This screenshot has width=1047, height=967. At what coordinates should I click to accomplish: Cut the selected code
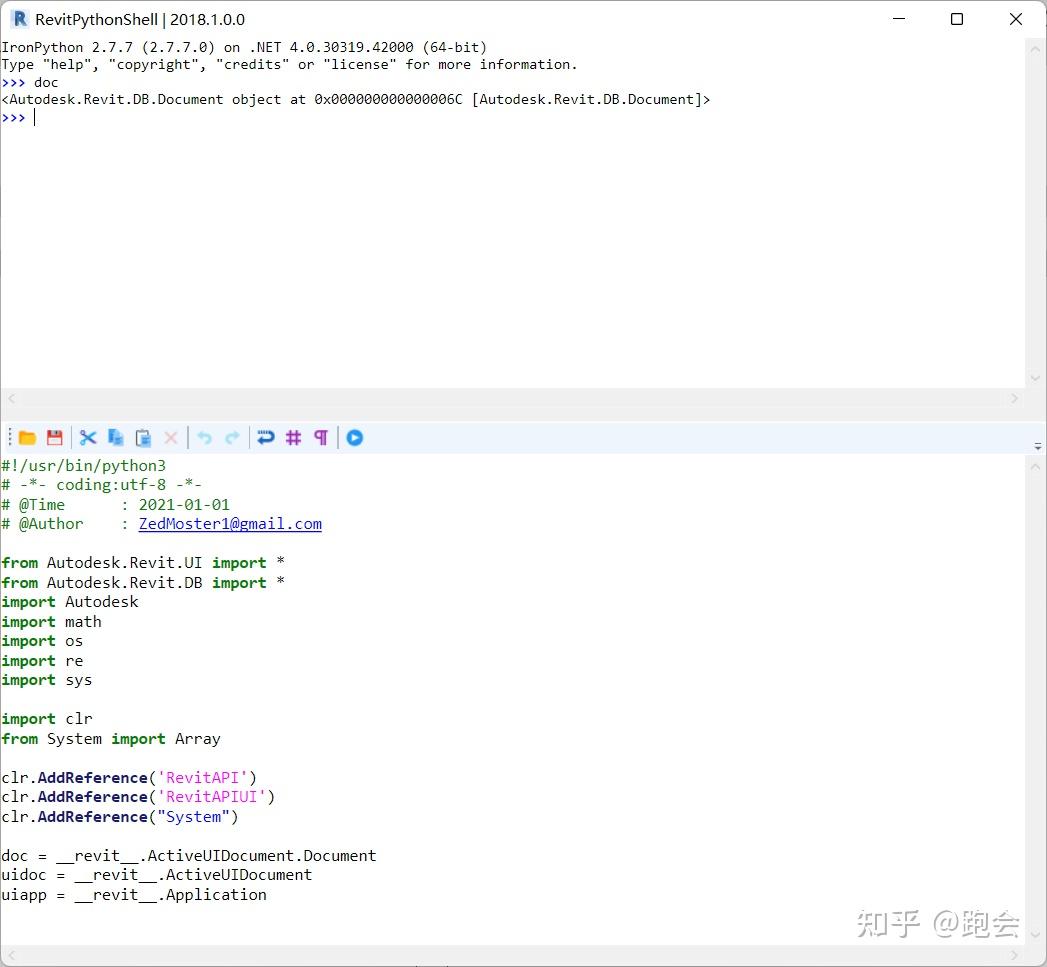(88, 437)
